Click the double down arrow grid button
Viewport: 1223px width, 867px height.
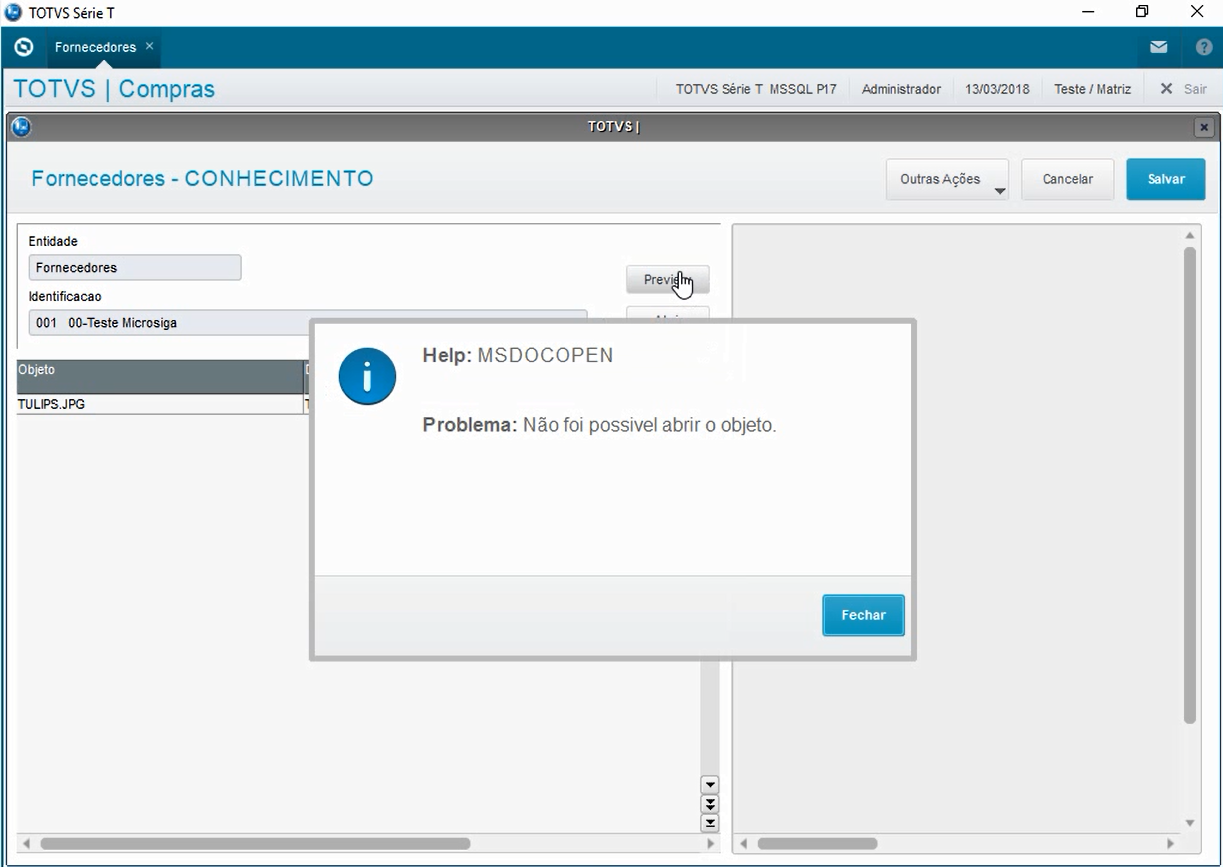(710, 804)
